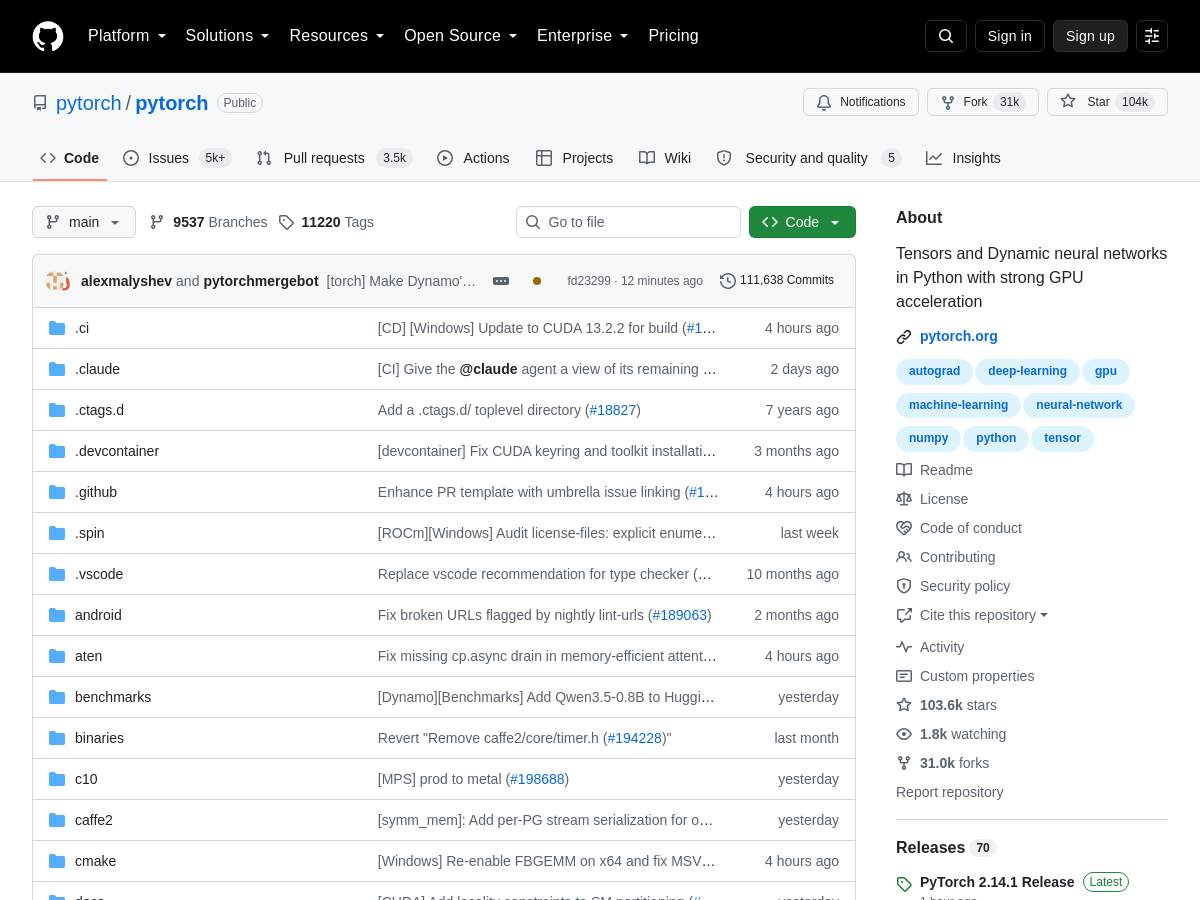
Task: Click the link icon beside pytorch.org
Action: tap(904, 337)
